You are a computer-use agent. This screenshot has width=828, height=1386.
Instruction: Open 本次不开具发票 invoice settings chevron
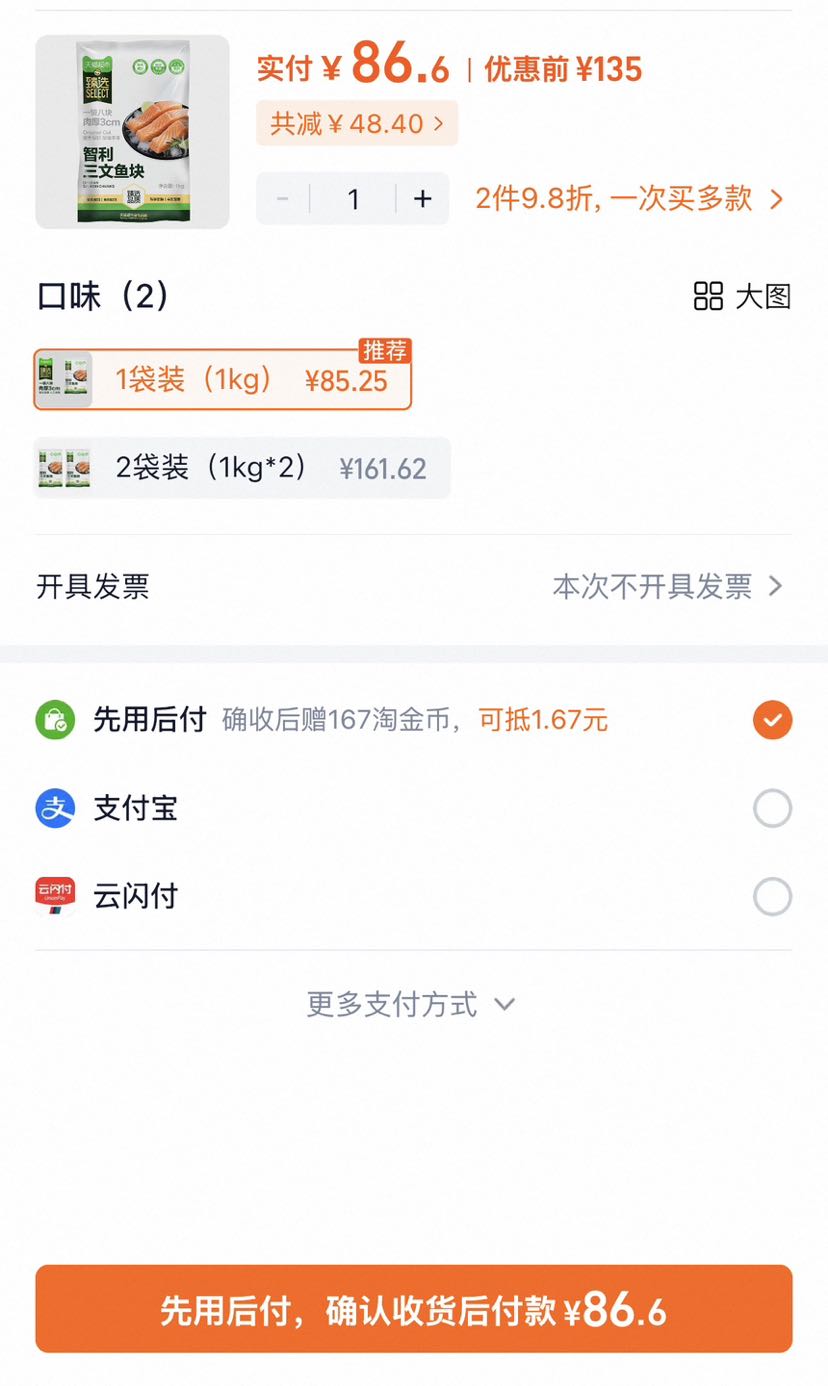[x=775, y=587]
